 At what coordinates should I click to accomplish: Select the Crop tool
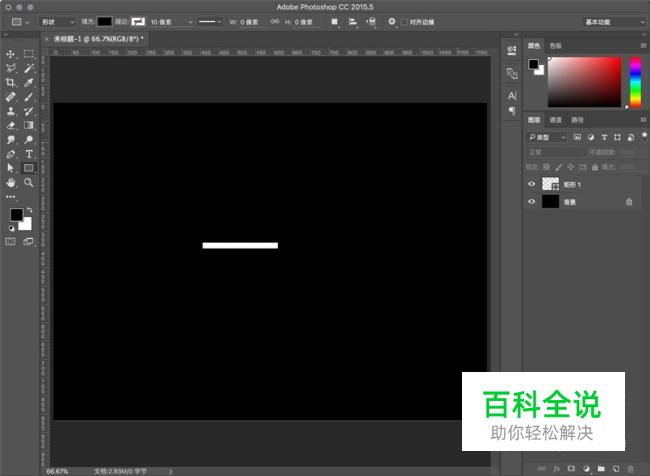(x=10, y=83)
